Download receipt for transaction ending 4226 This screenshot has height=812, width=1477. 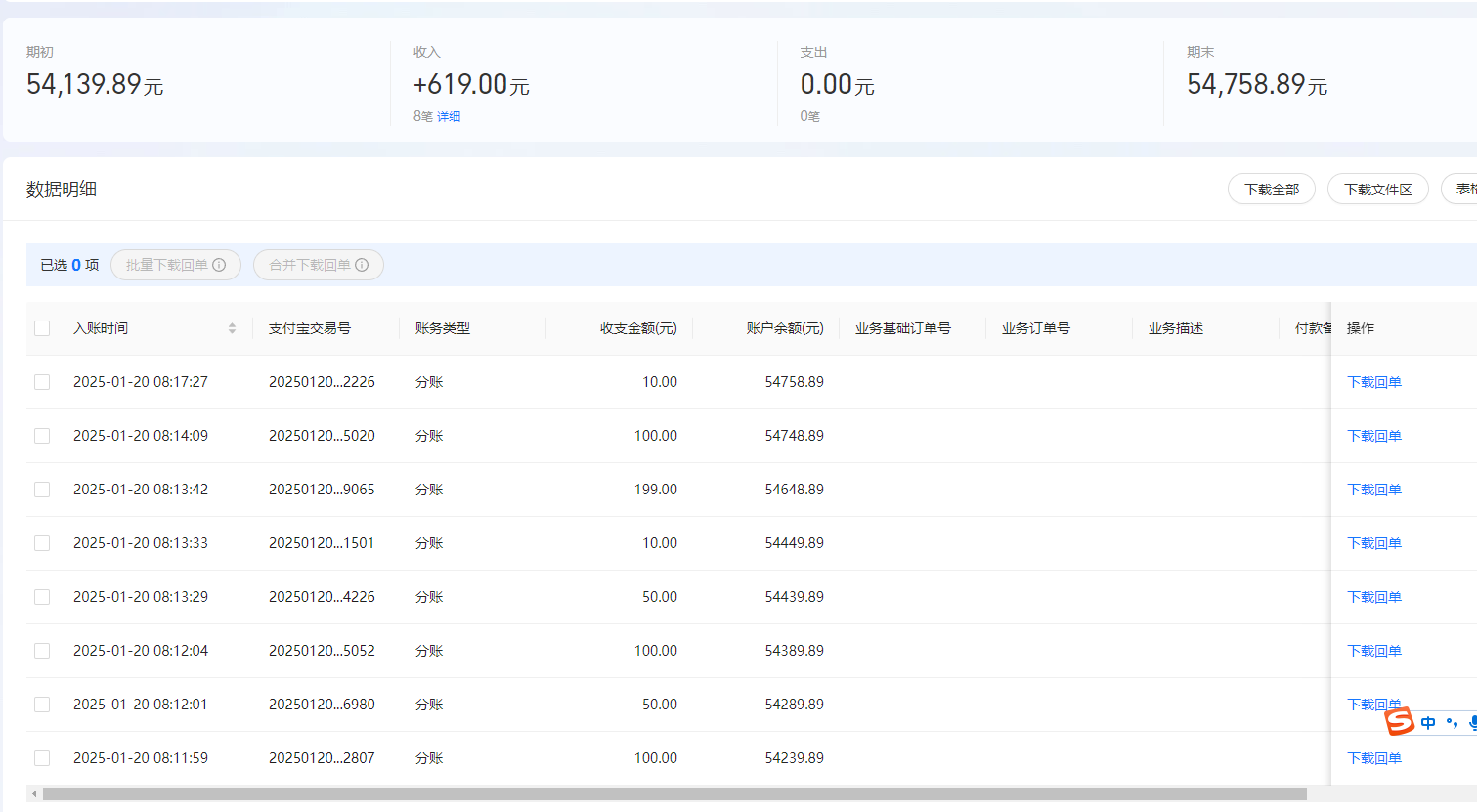[1374, 597]
